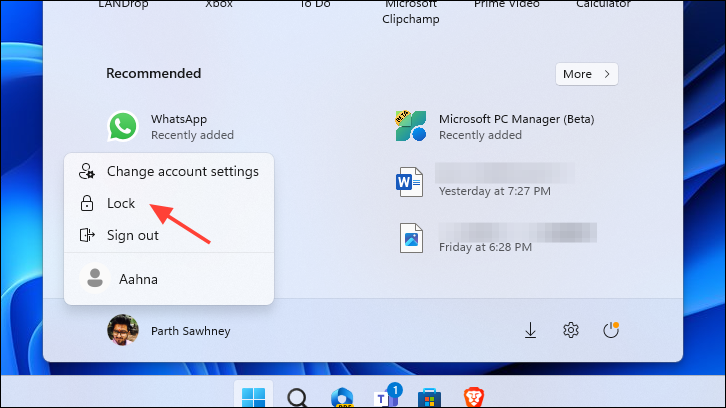
Task: Open the Word document from Yesterday at 7:27 PM
Action: pyautogui.click(x=485, y=182)
